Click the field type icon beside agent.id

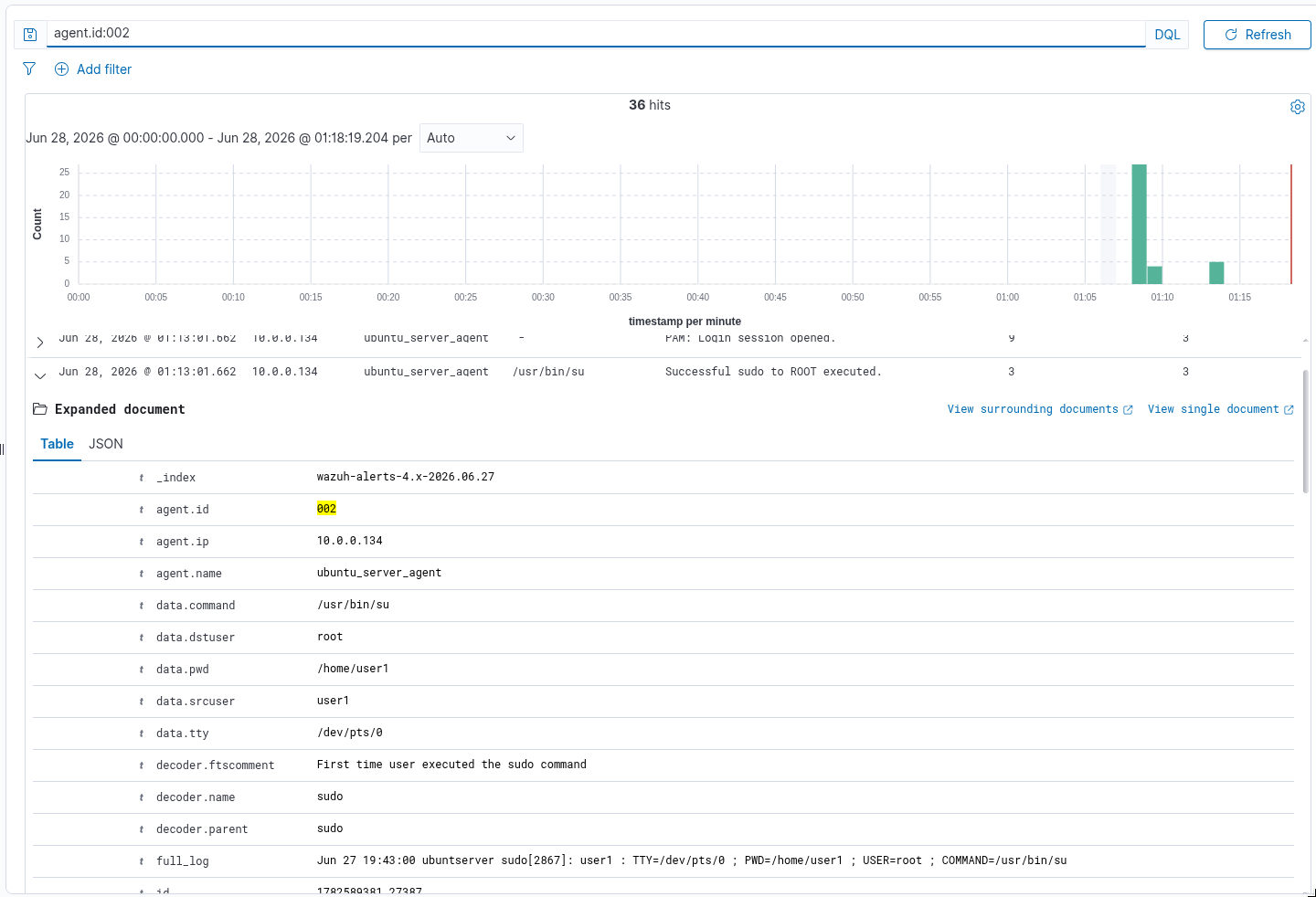pyautogui.click(x=142, y=510)
